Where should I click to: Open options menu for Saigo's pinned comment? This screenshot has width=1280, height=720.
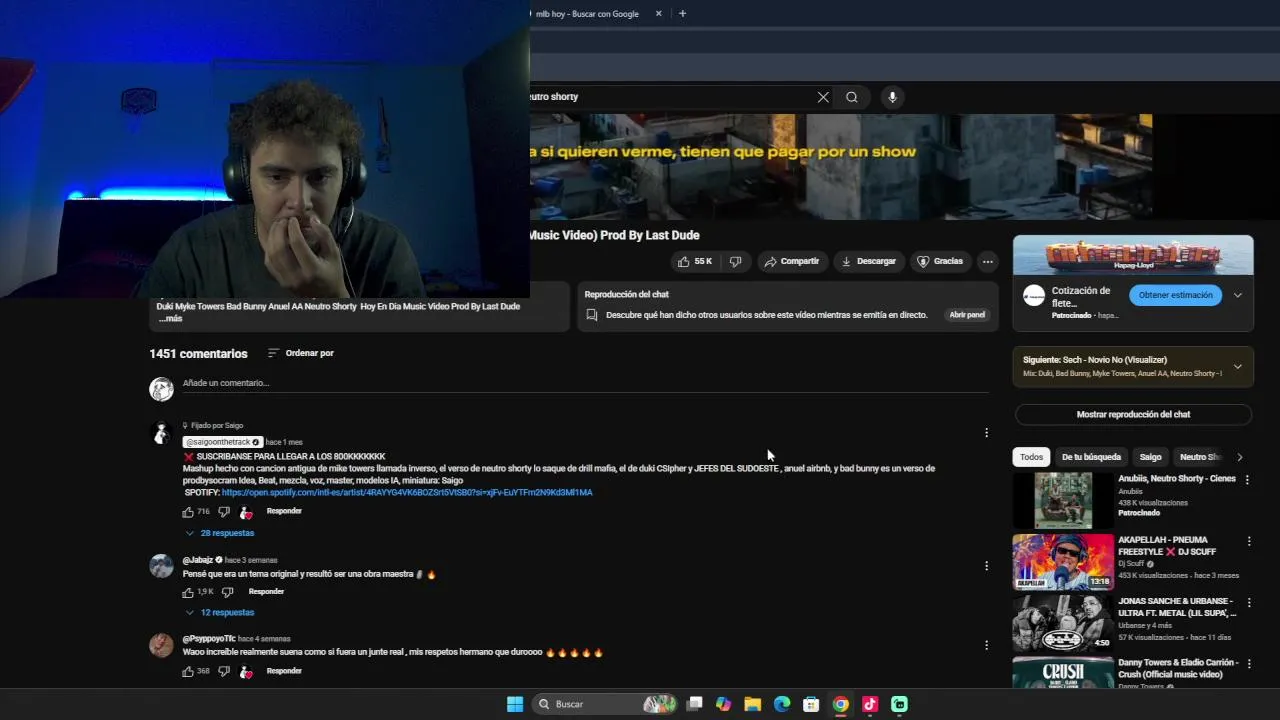click(986, 433)
